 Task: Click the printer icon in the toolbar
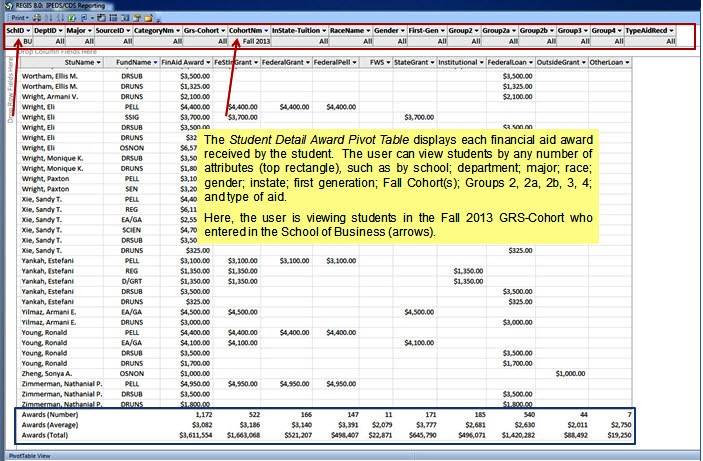click(37, 18)
